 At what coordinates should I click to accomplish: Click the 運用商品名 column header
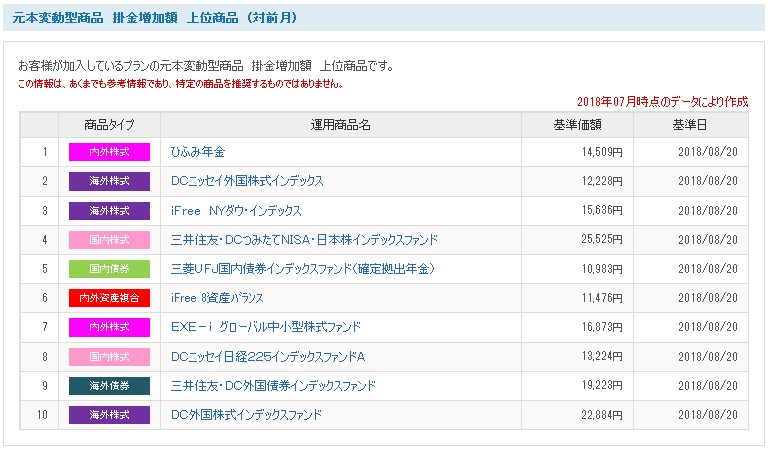click(340, 125)
